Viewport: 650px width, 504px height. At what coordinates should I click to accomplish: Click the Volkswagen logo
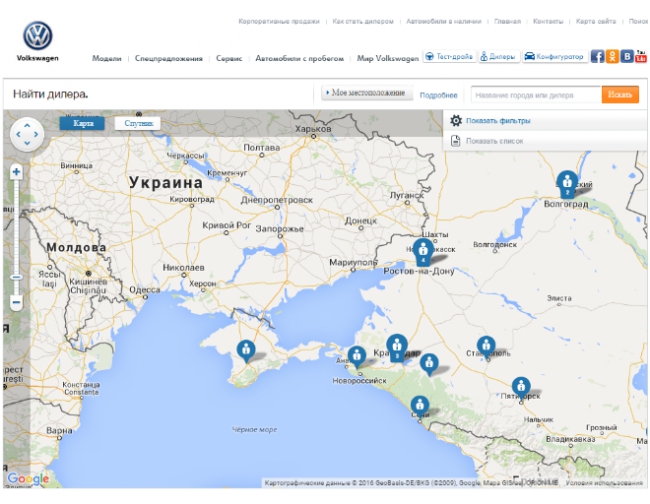tap(38, 37)
